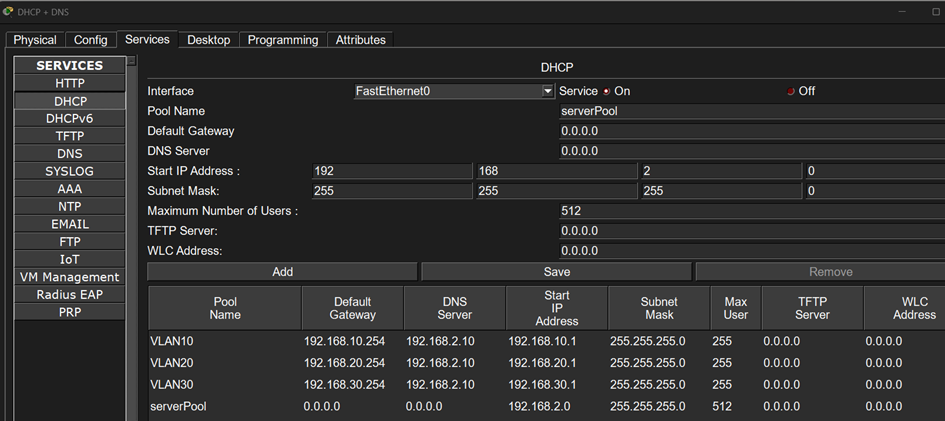Click start IP cell 192.168.10.1
The width and height of the screenshot is (945, 421).
coord(542,341)
